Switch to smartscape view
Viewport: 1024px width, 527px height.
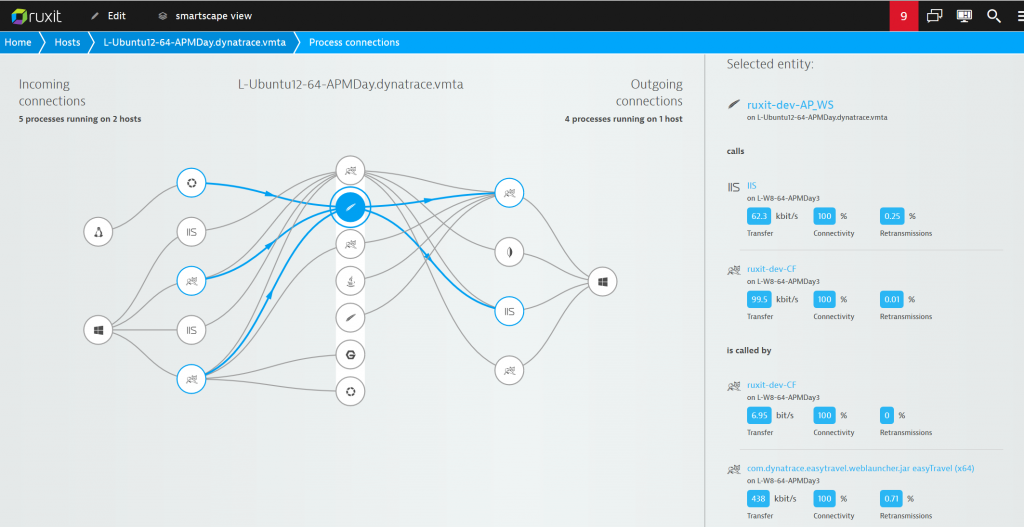click(x=205, y=16)
